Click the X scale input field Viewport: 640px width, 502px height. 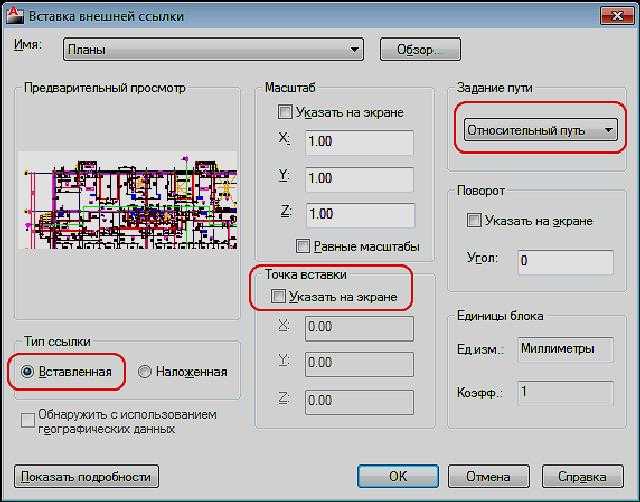[359, 142]
